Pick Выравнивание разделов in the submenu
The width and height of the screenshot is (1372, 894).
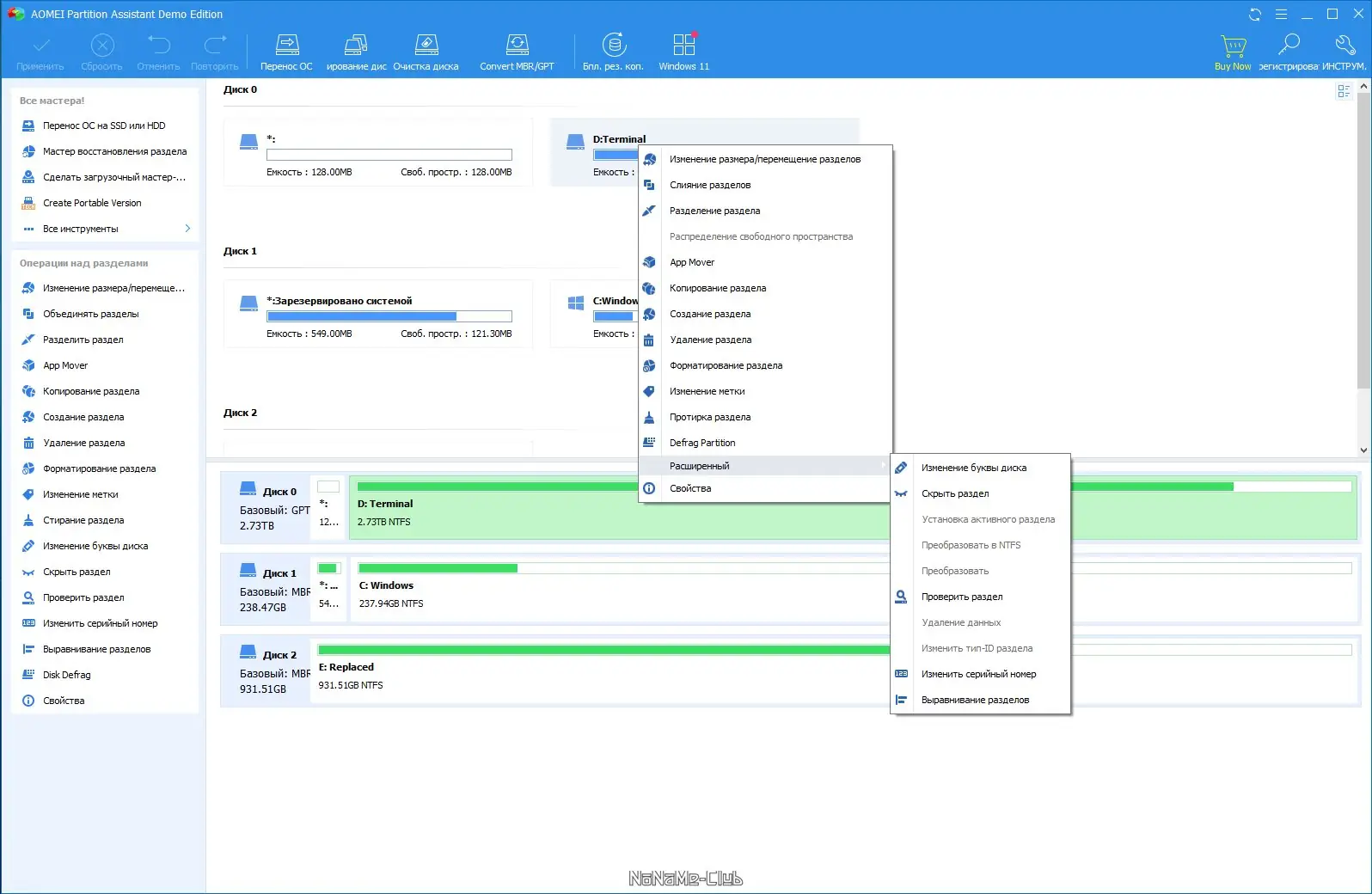coord(980,700)
